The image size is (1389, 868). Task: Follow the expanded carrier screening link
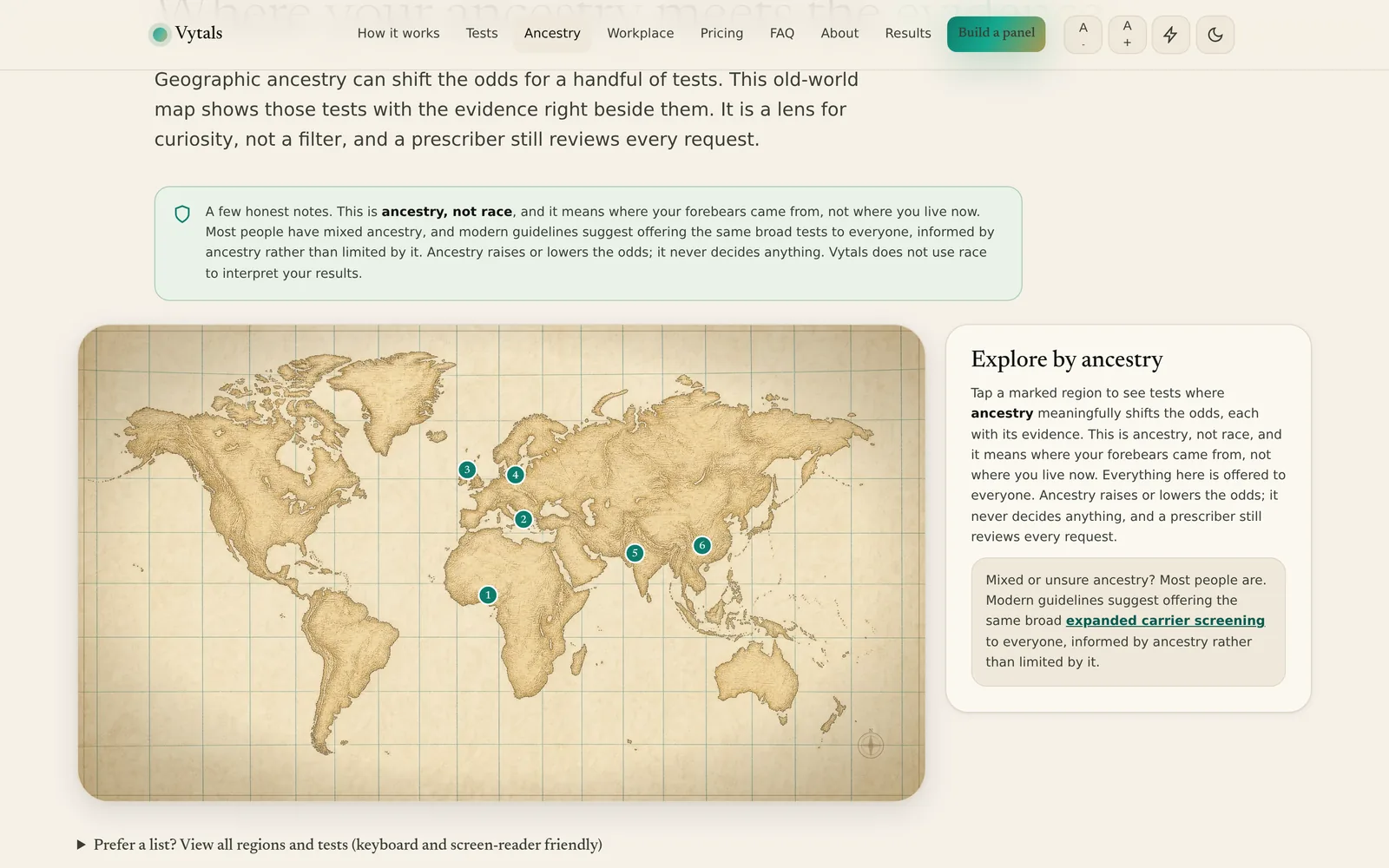tap(1165, 621)
